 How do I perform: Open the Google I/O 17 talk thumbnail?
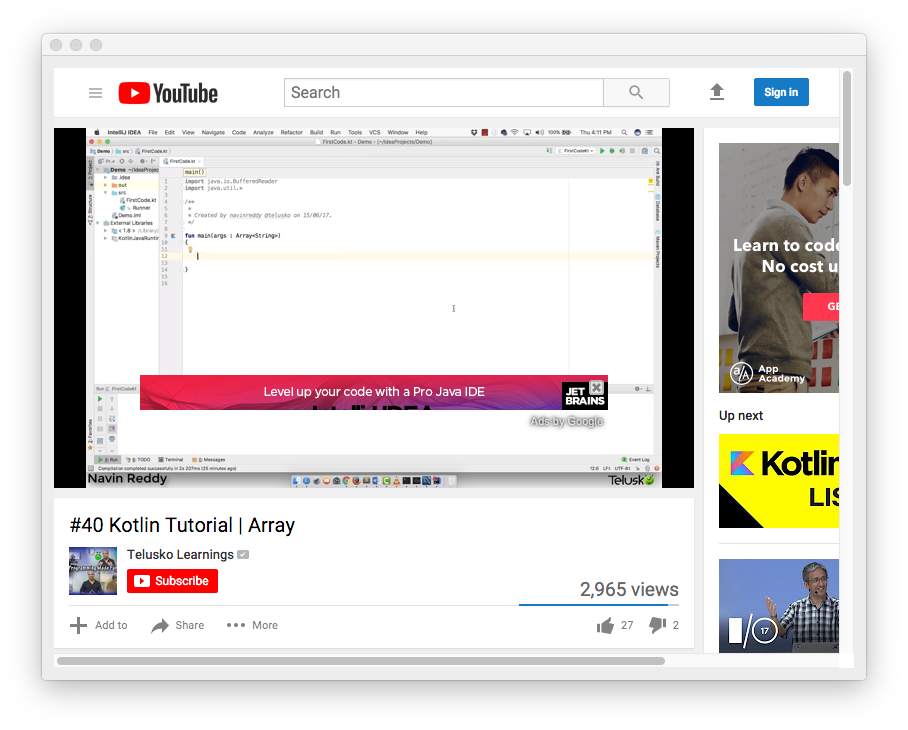coord(779,606)
